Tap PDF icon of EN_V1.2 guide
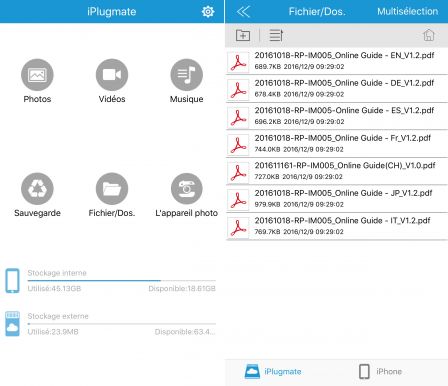This screenshot has height=386, width=448. pyautogui.click(x=238, y=62)
